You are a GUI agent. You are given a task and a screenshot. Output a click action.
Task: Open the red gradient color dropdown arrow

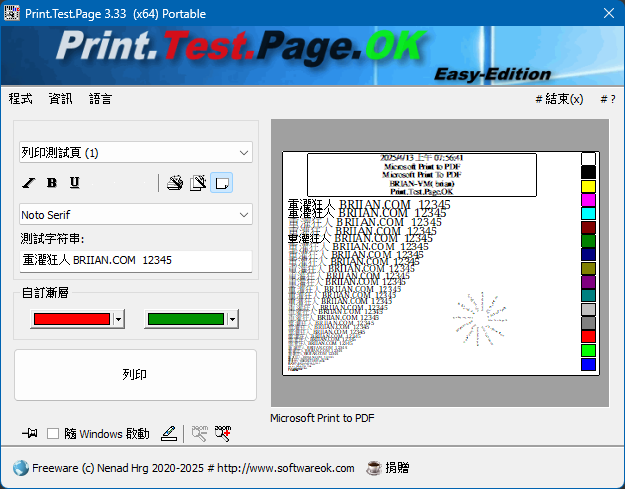point(119,319)
